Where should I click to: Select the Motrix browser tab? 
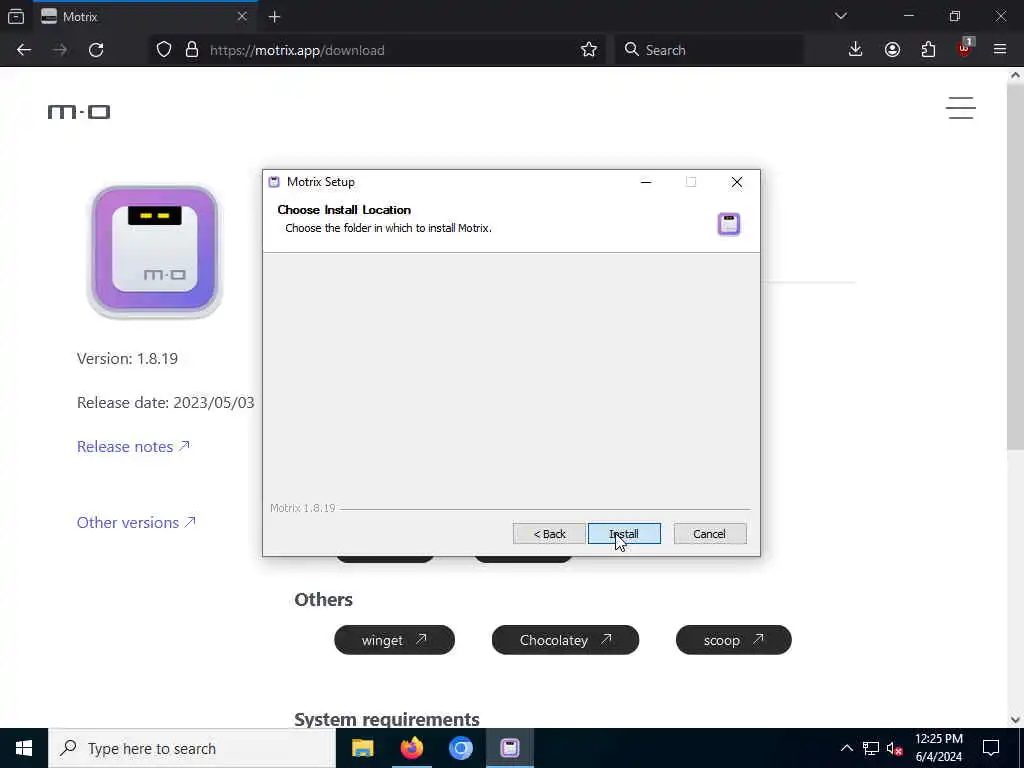(144, 16)
